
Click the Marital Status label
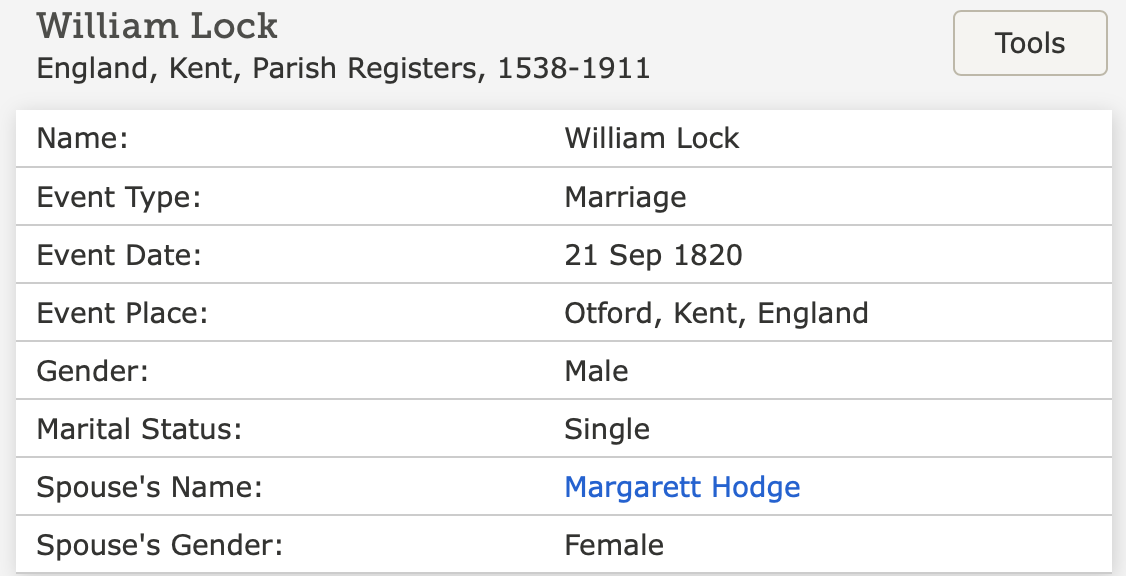pyautogui.click(x=140, y=429)
